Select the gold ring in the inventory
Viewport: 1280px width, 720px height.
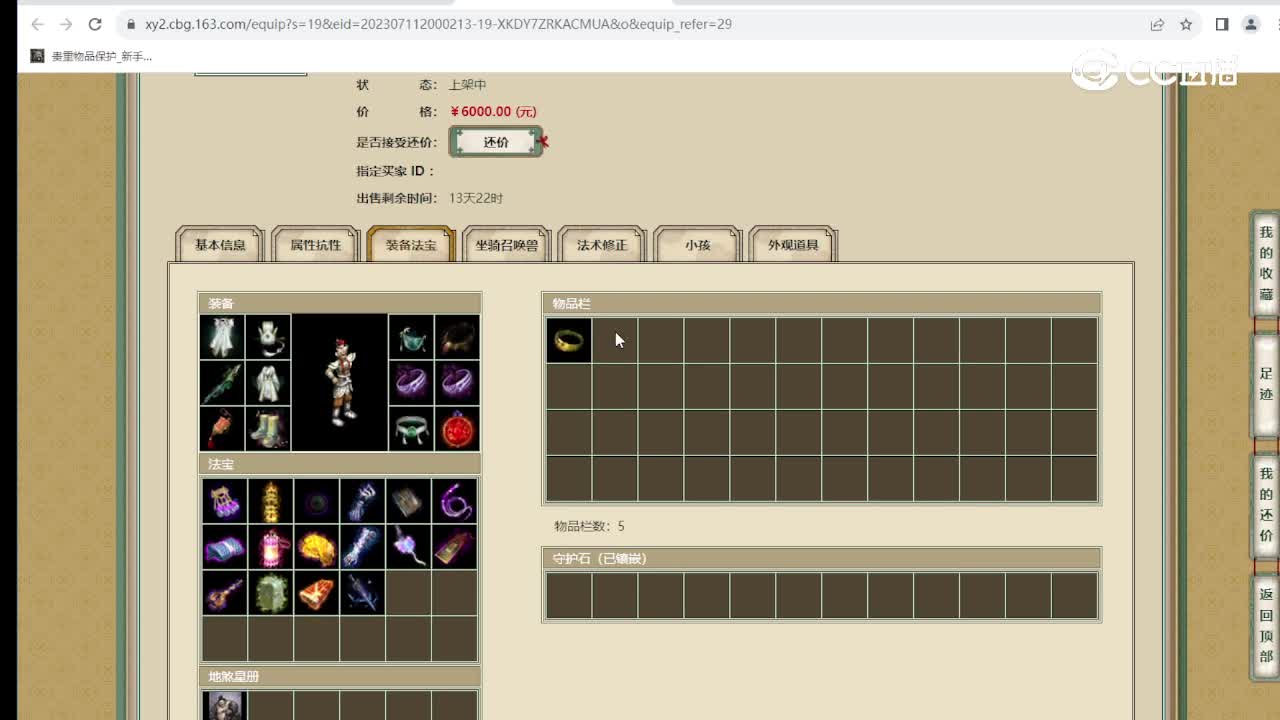tap(568, 340)
